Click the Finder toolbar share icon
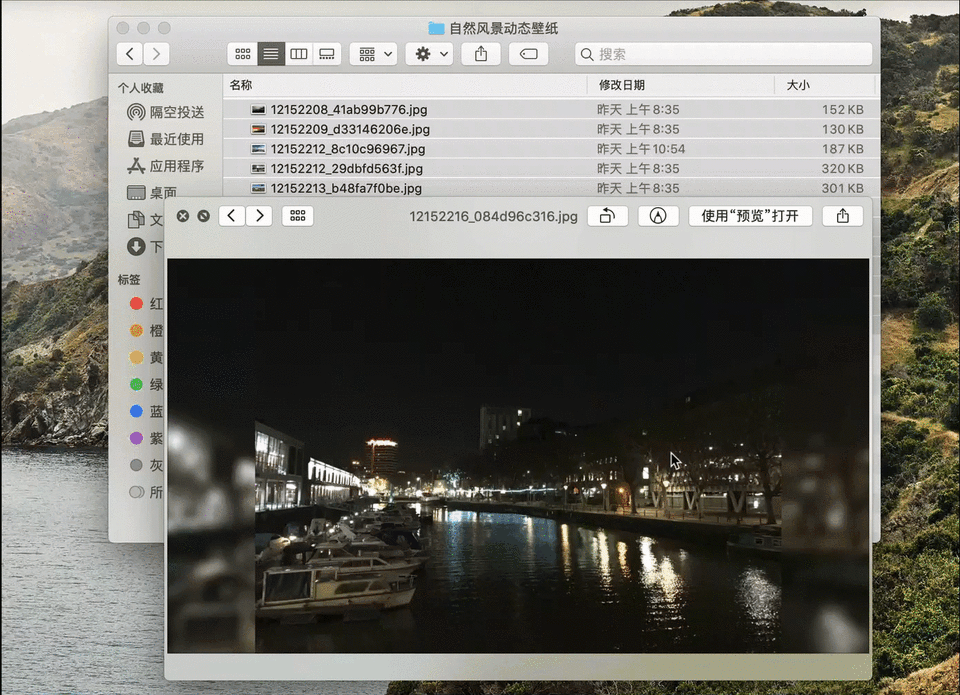Viewport: 960px width, 695px height. click(x=481, y=54)
